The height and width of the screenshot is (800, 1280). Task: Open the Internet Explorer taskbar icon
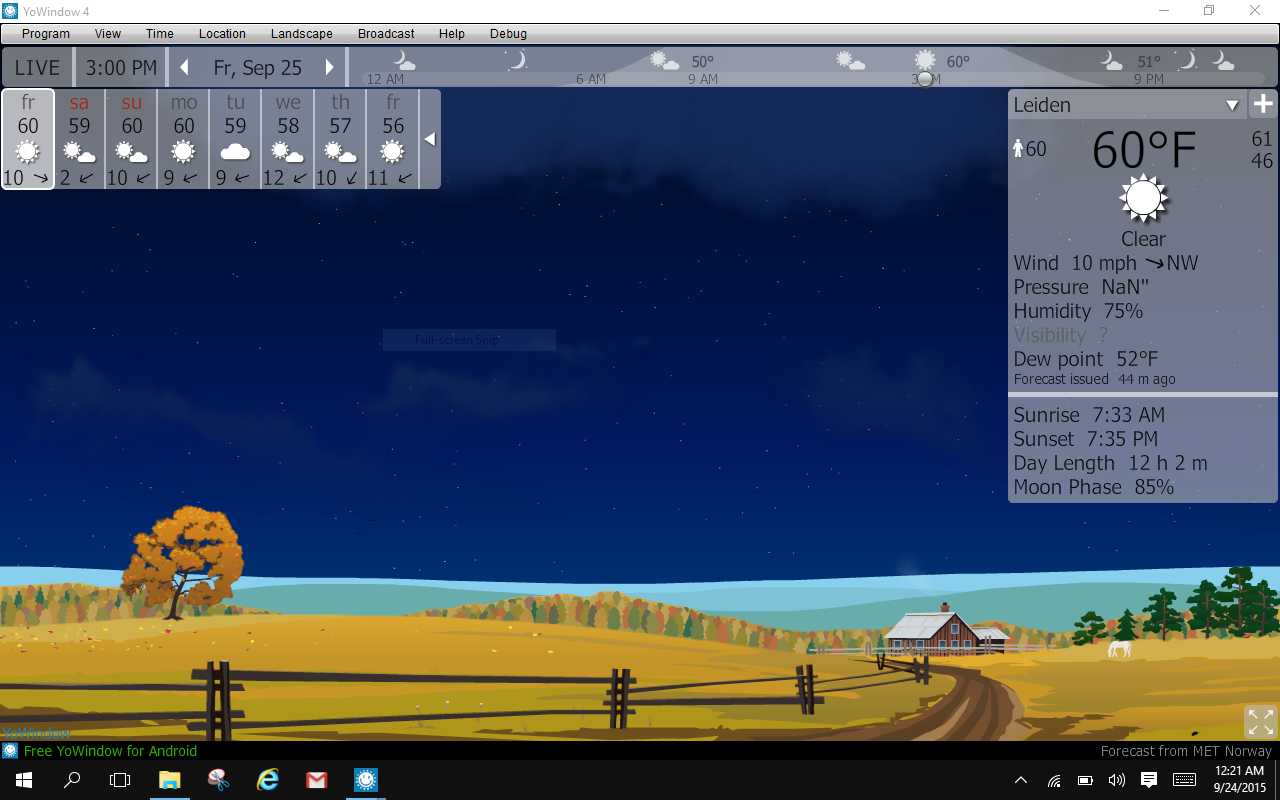coord(267,780)
